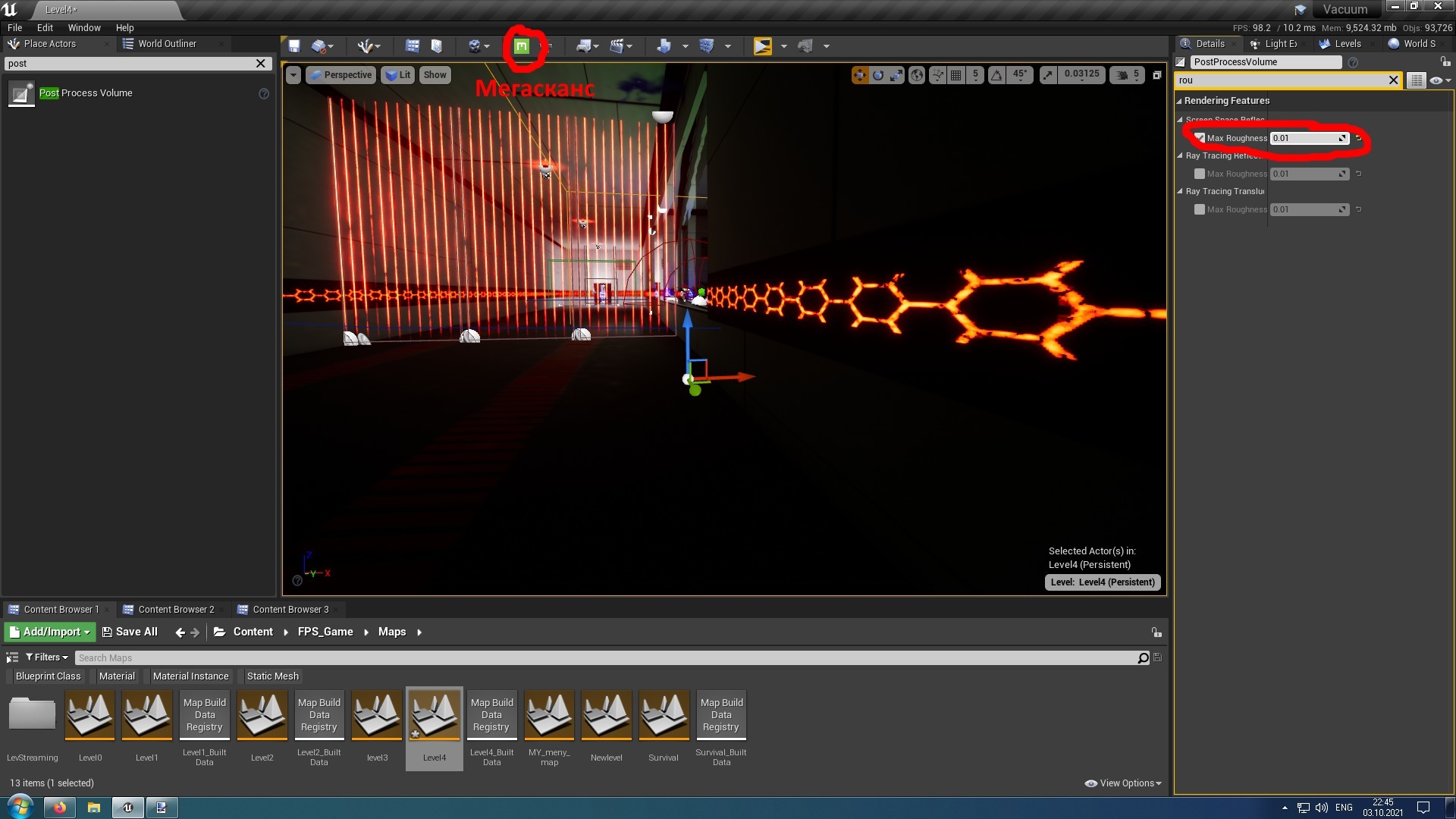The image size is (1456, 819).
Task: Open the Marketplace icon in the toolbar
Action: point(437,46)
